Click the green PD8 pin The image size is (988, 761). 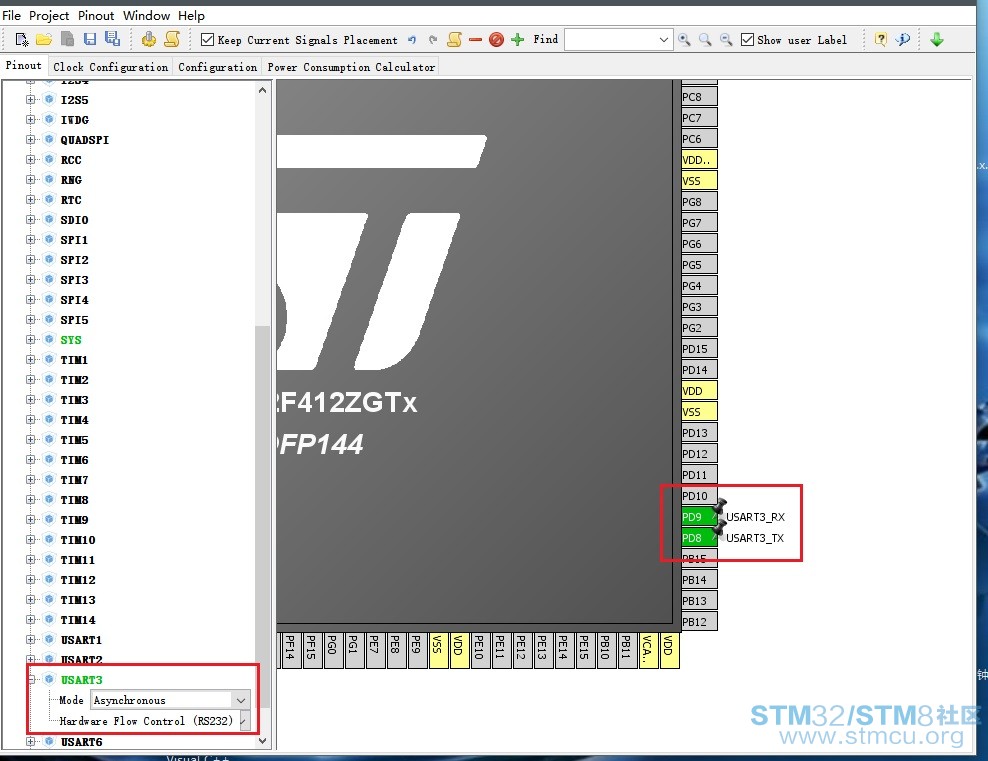pos(699,537)
